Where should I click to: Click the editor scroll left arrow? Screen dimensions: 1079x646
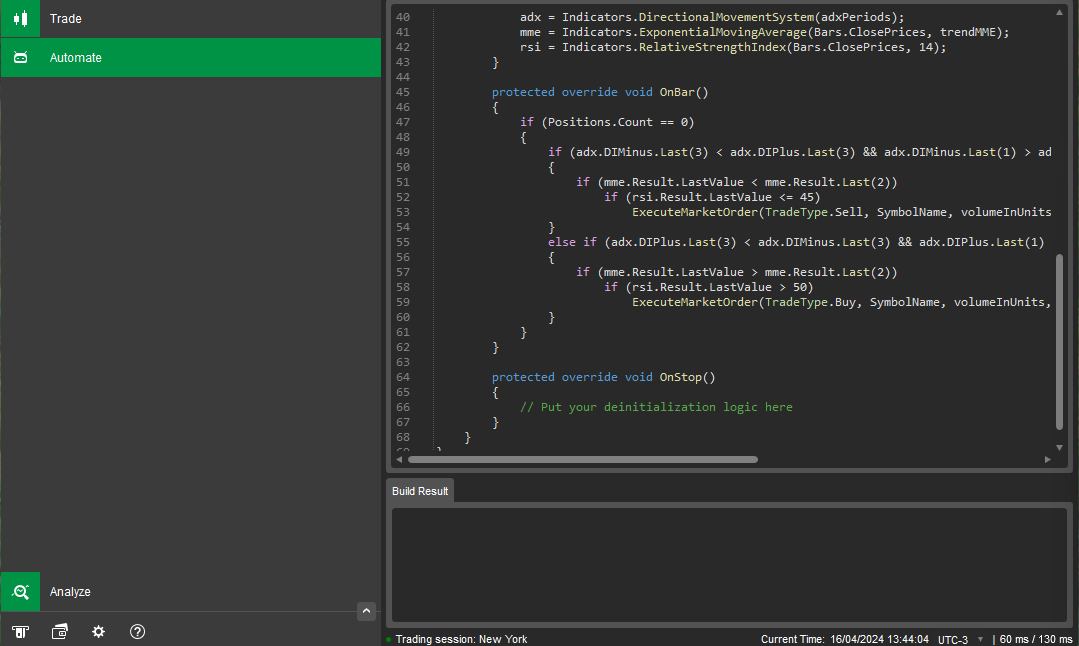399,460
